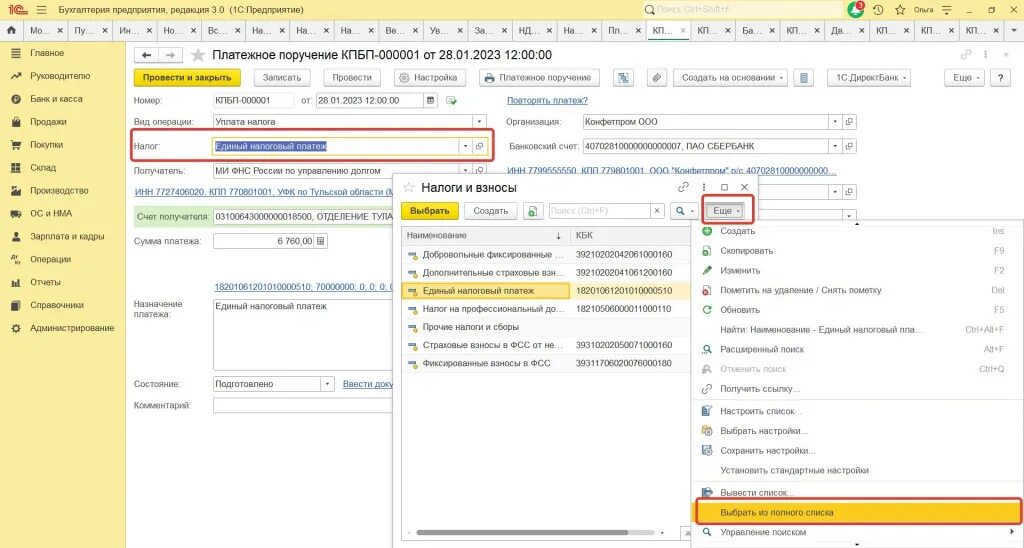Choose Пометить на удаление / Снять пометку

point(857,290)
